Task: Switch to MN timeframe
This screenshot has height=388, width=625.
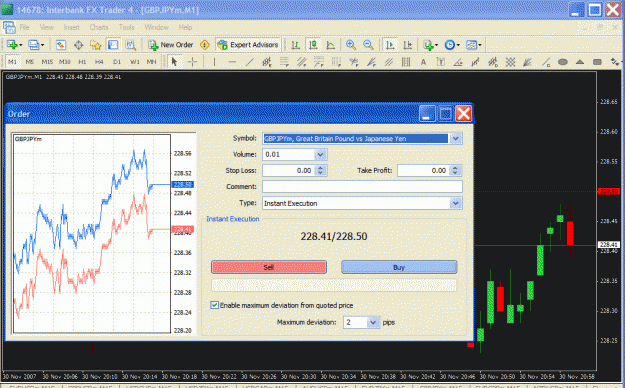Action: 151,62
